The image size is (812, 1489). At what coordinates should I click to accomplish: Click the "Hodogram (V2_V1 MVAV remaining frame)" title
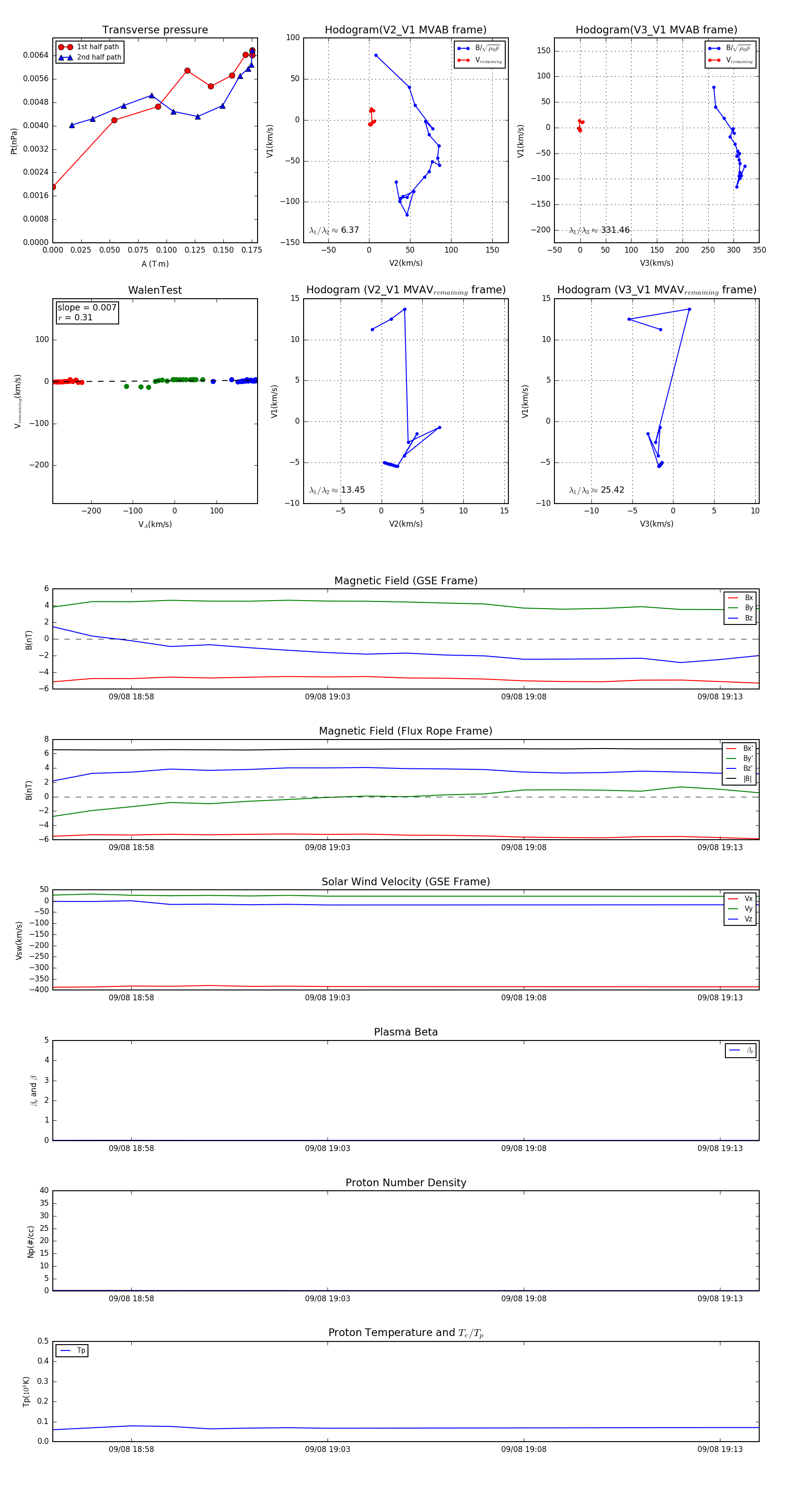point(406,290)
